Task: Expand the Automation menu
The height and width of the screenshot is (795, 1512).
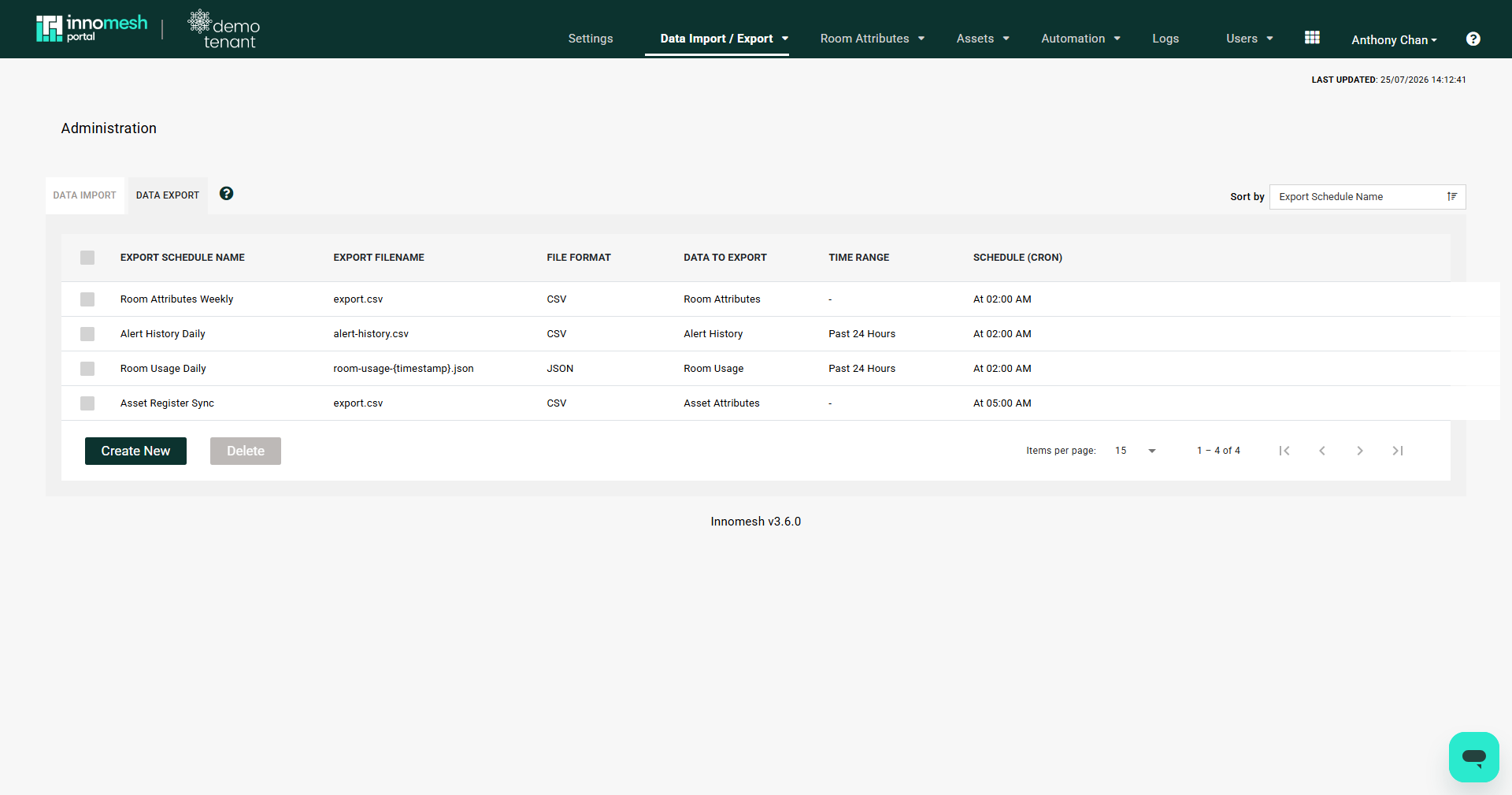Action: click(x=1080, y=39)
